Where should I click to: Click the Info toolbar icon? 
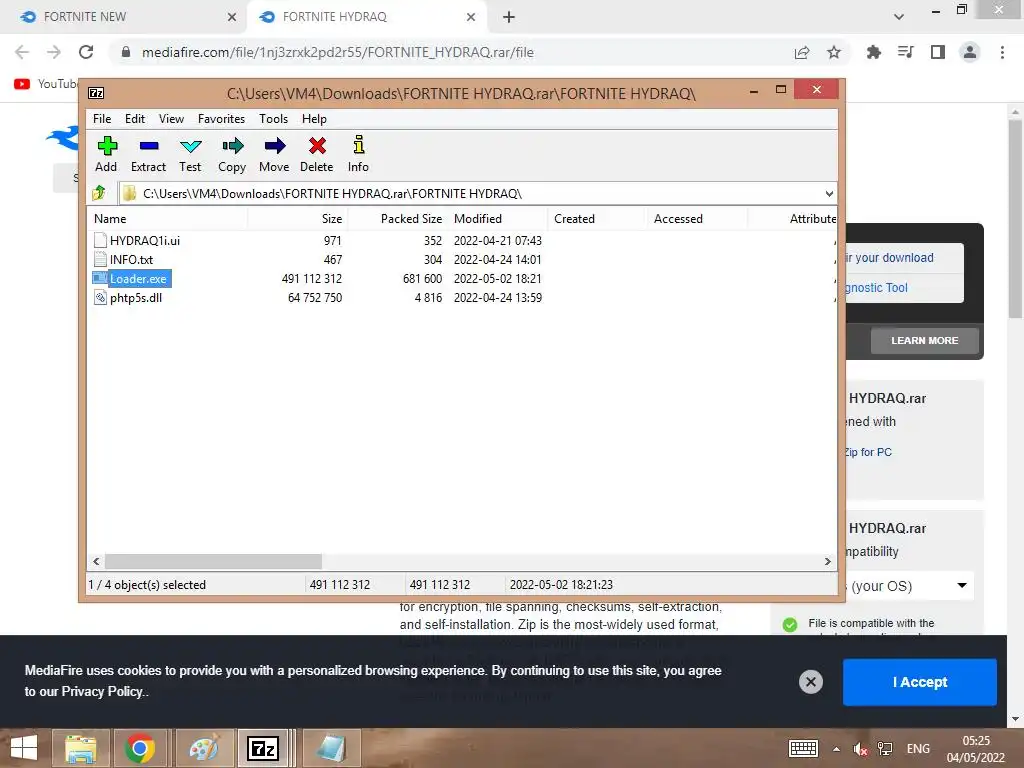coord(359,144)
